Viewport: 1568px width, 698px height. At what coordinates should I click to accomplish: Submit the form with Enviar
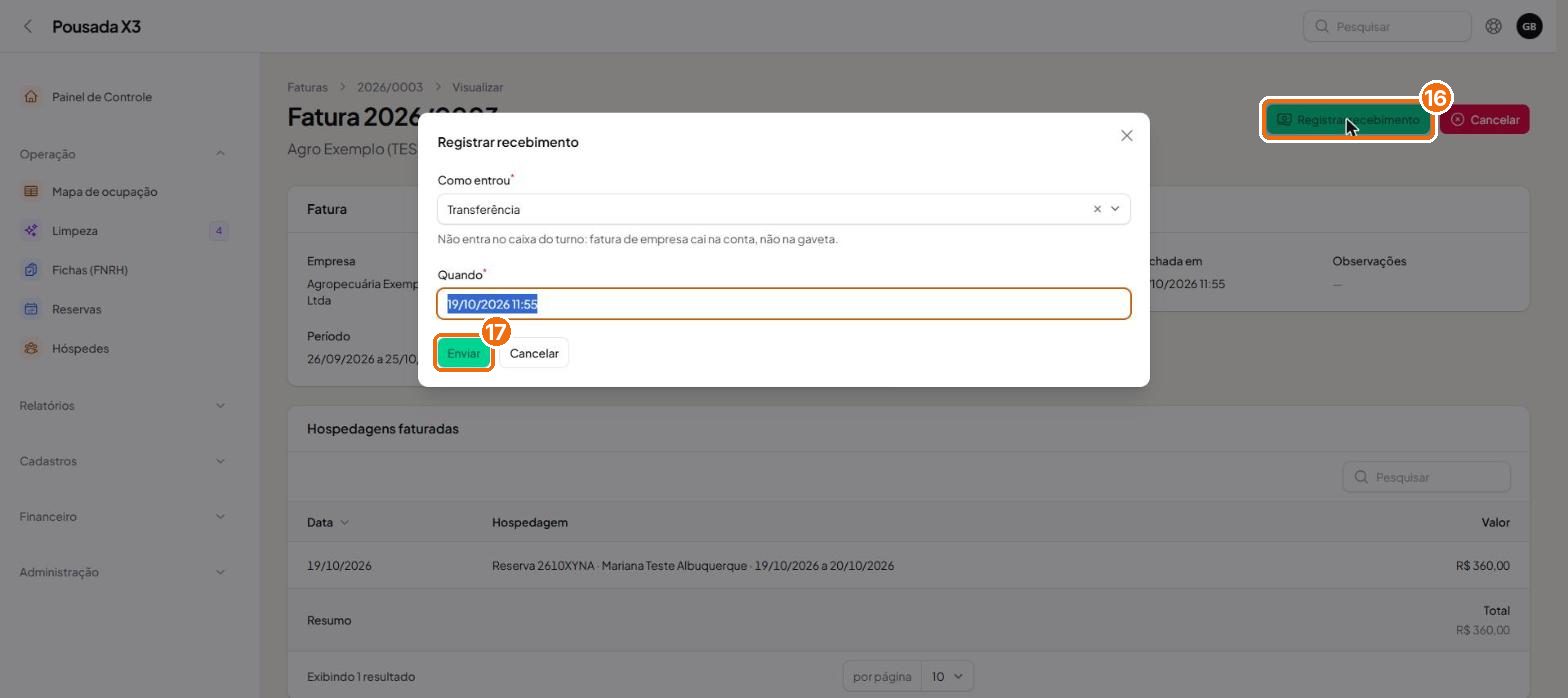click(464, 353)
